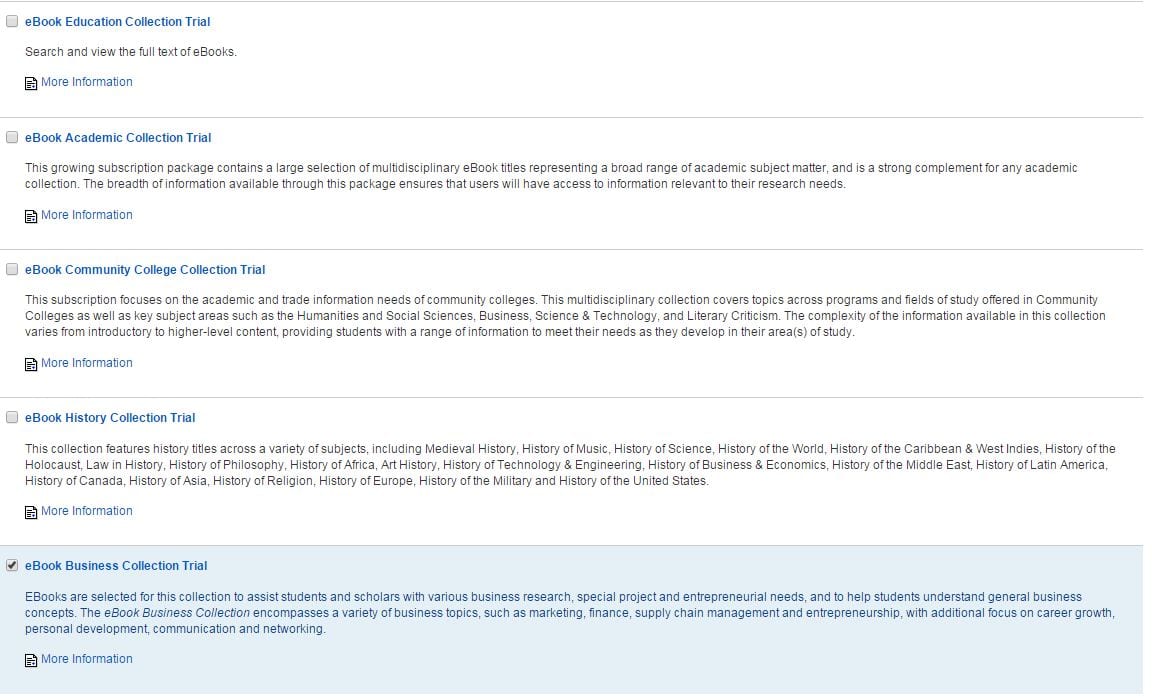Open the eBook History Collection Trial link
Screen dimensions: 1152x700
[x=110, y=417]
